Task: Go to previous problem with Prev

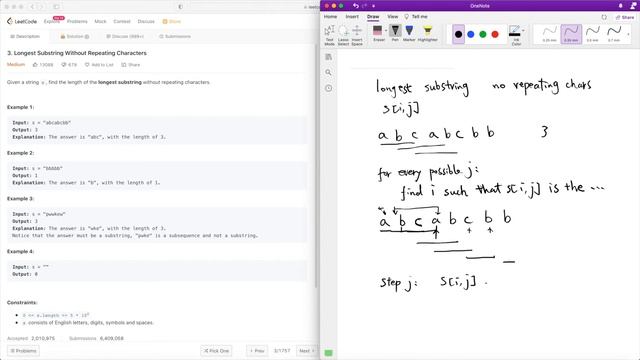Action: pos(257,351)
